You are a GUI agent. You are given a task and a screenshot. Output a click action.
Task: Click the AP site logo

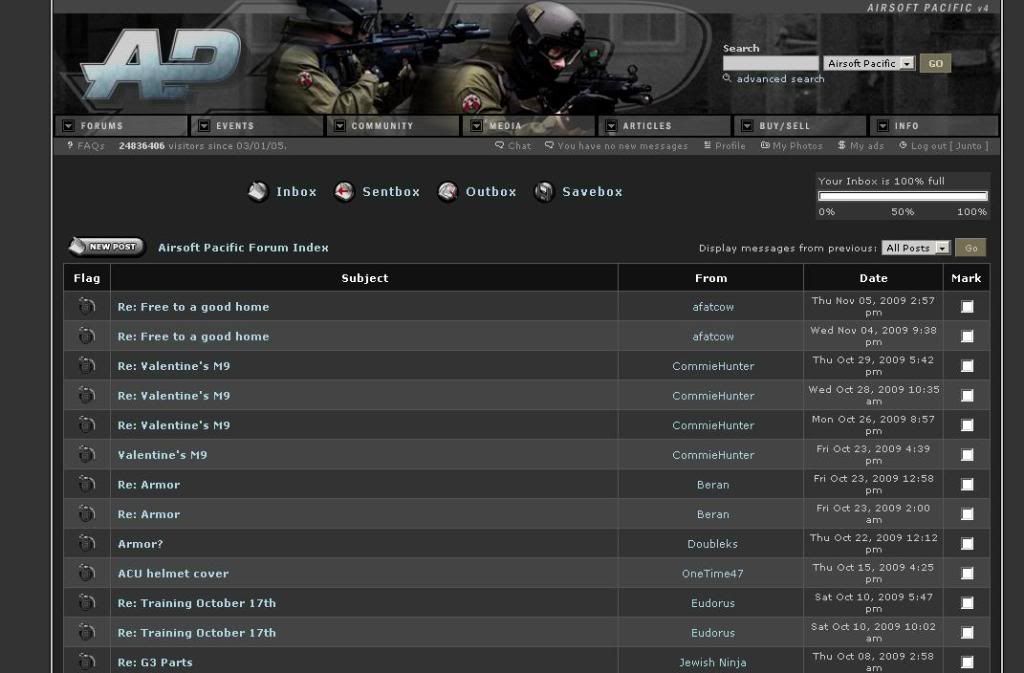[x=161, y=64]
